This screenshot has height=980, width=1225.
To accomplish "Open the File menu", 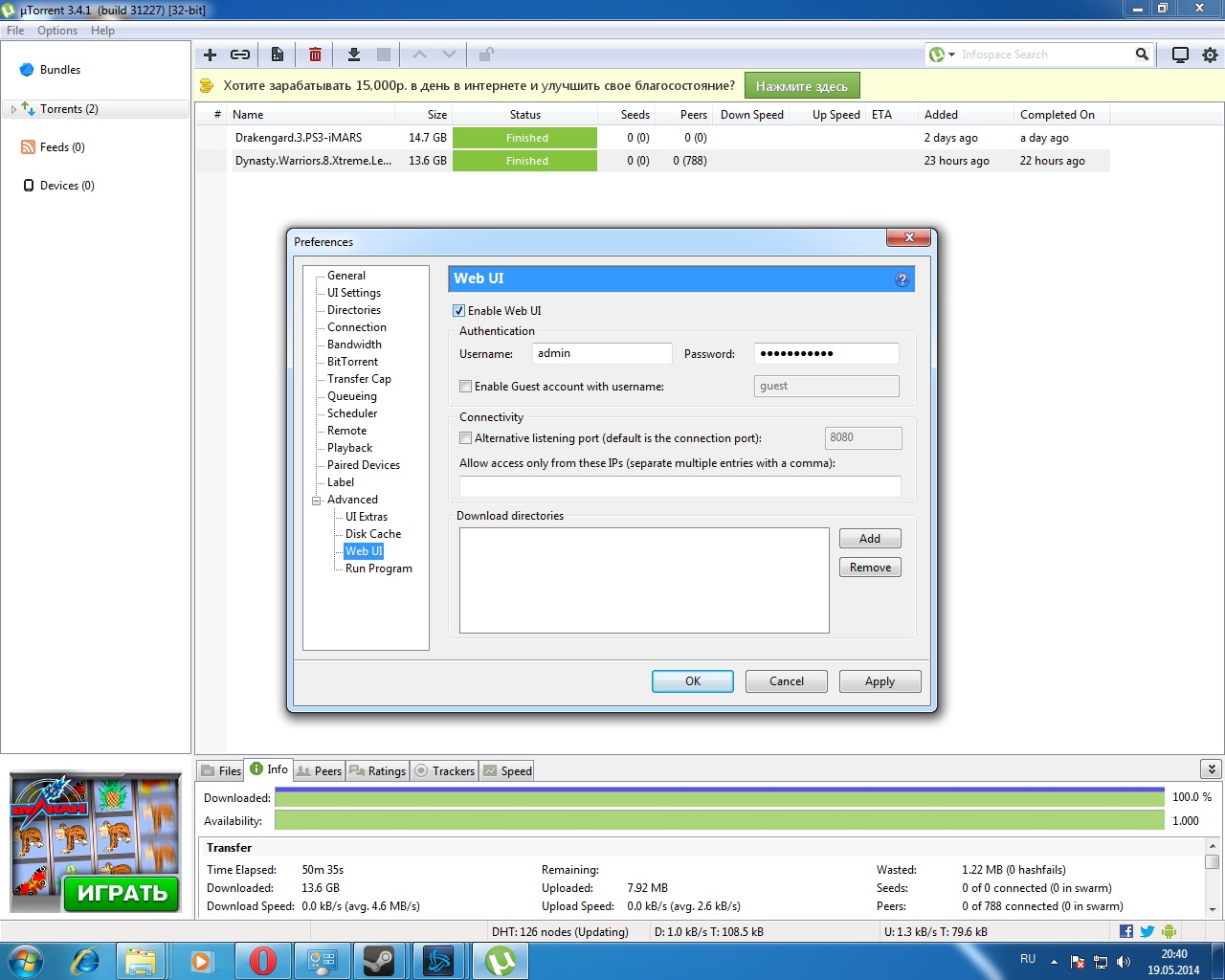I will point(15,31).
